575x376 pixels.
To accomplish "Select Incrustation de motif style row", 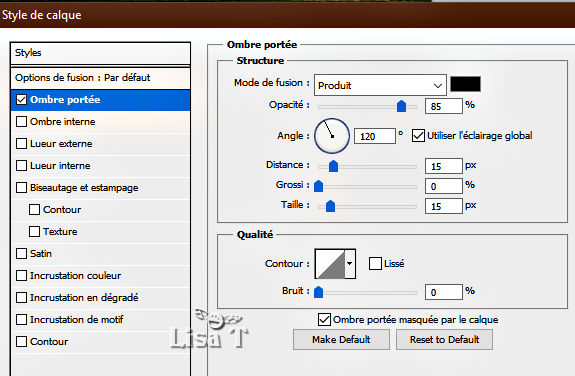I will (100, 320).
